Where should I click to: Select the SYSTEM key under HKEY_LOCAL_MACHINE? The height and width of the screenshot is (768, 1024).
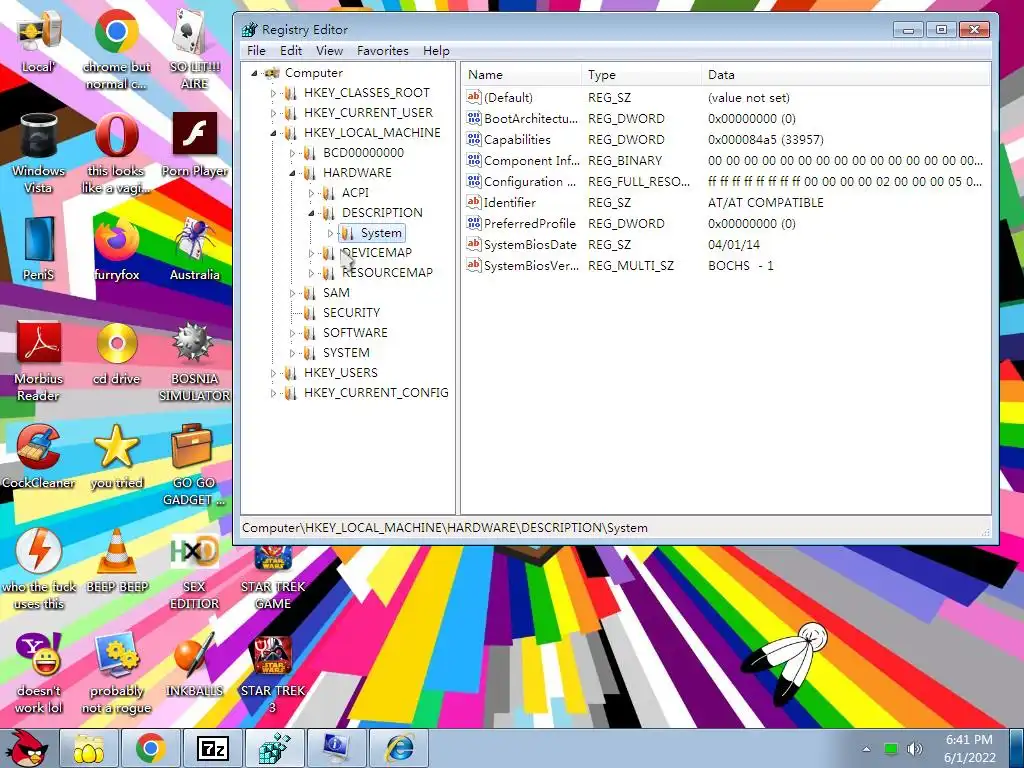tap(346, 353)
